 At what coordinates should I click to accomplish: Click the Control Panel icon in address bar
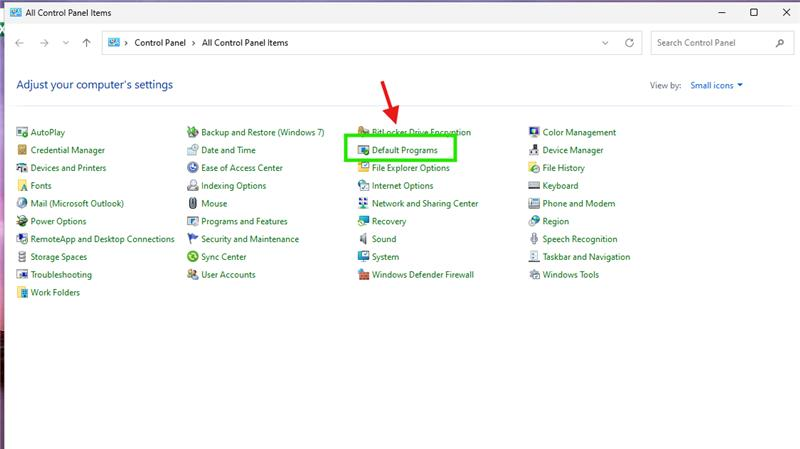tap(114, 43)
